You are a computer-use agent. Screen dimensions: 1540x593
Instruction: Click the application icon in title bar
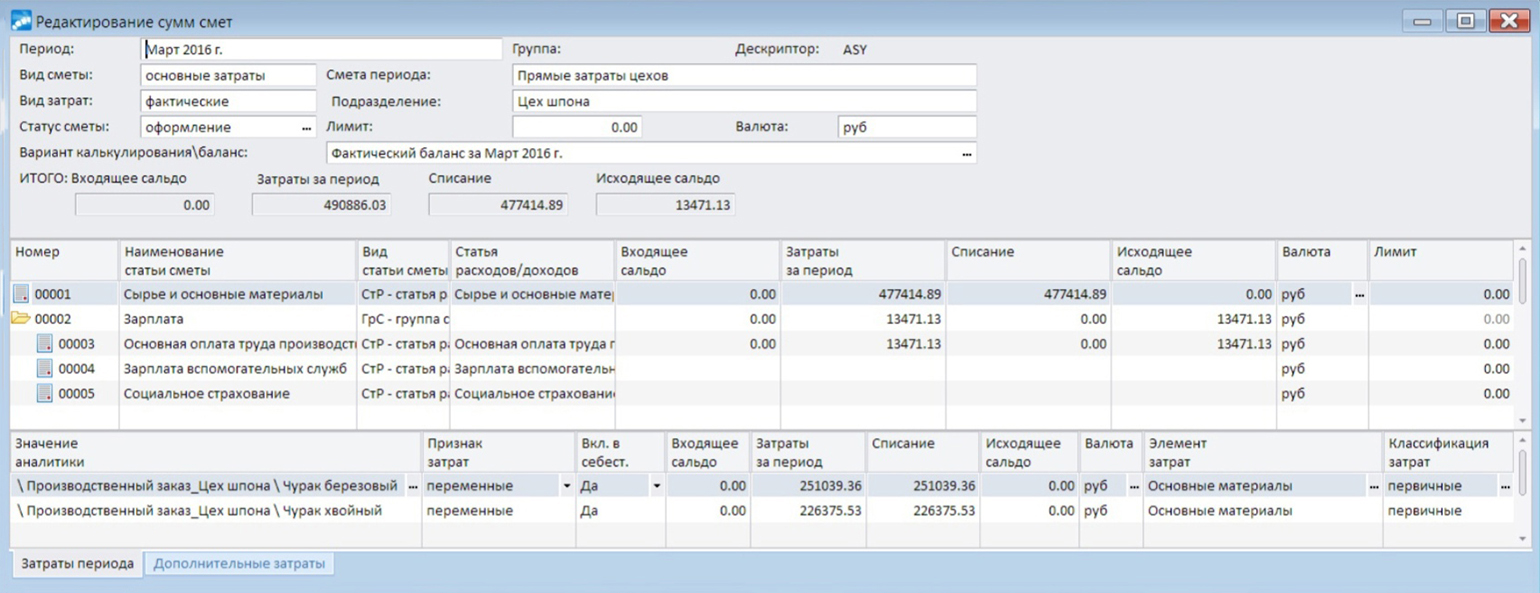pos(20,21)
